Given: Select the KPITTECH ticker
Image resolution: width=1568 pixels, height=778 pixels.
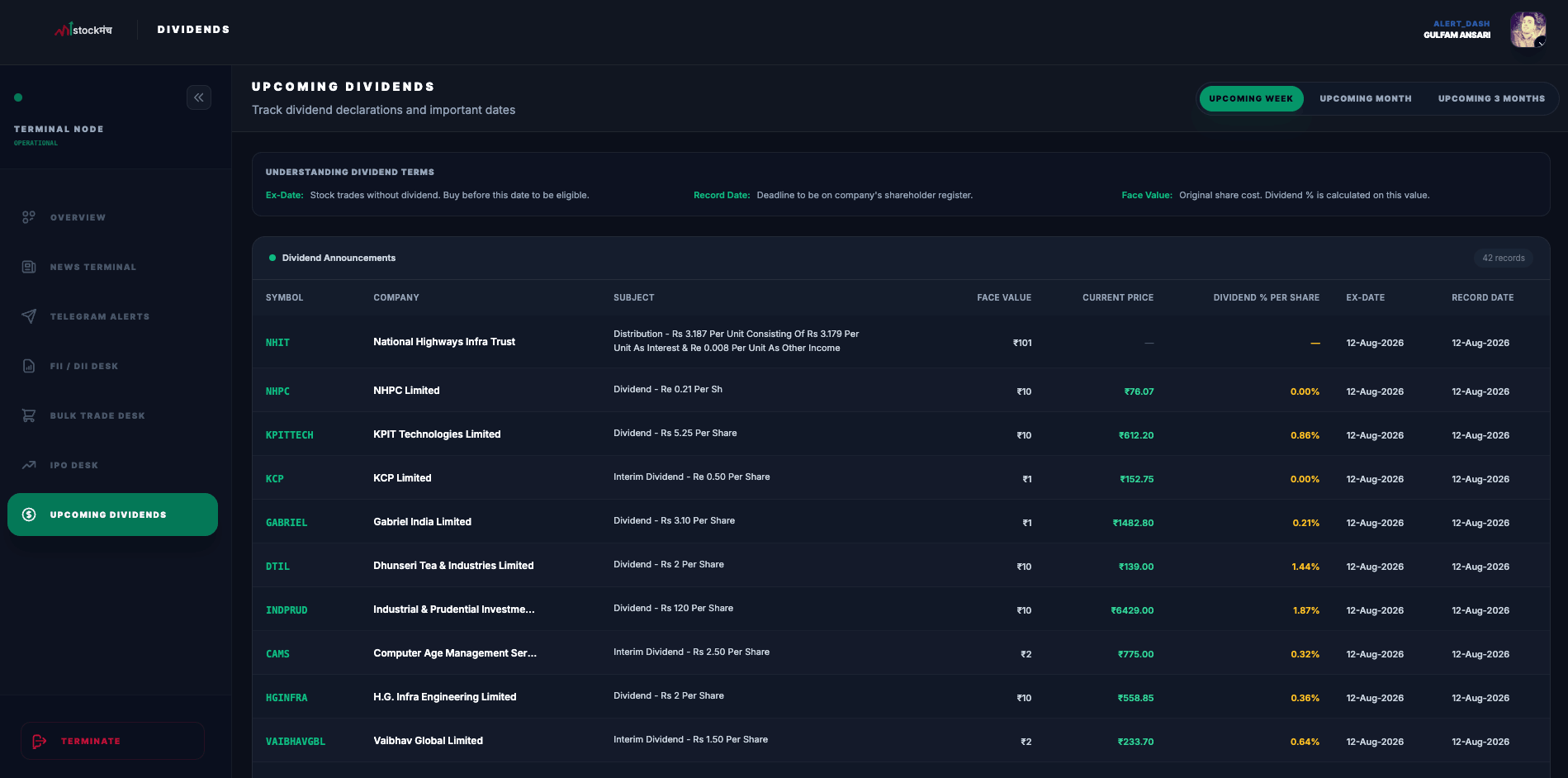Looking at the screenshot, I should click(x=290, y=435).
